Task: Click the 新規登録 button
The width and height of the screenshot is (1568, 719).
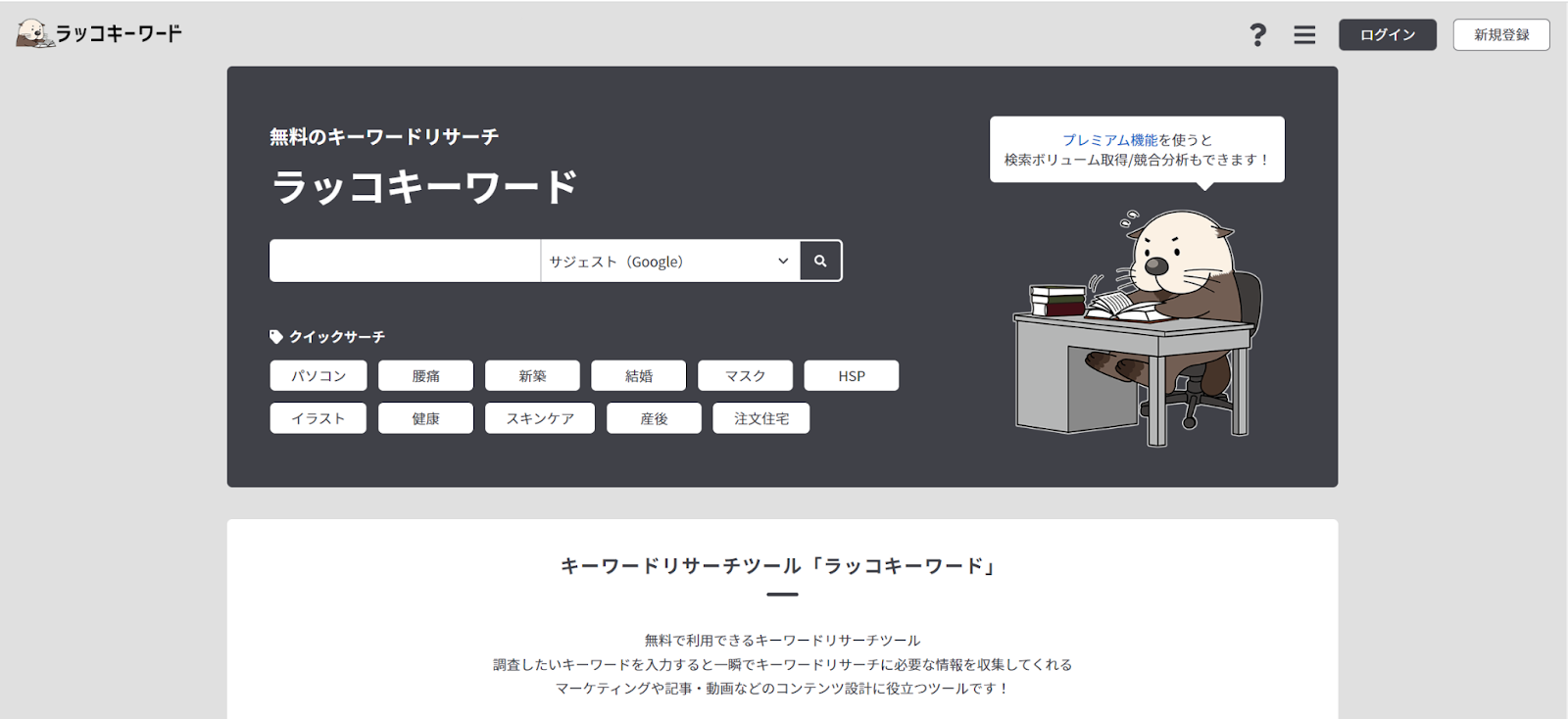Action: click(1501, 34)
